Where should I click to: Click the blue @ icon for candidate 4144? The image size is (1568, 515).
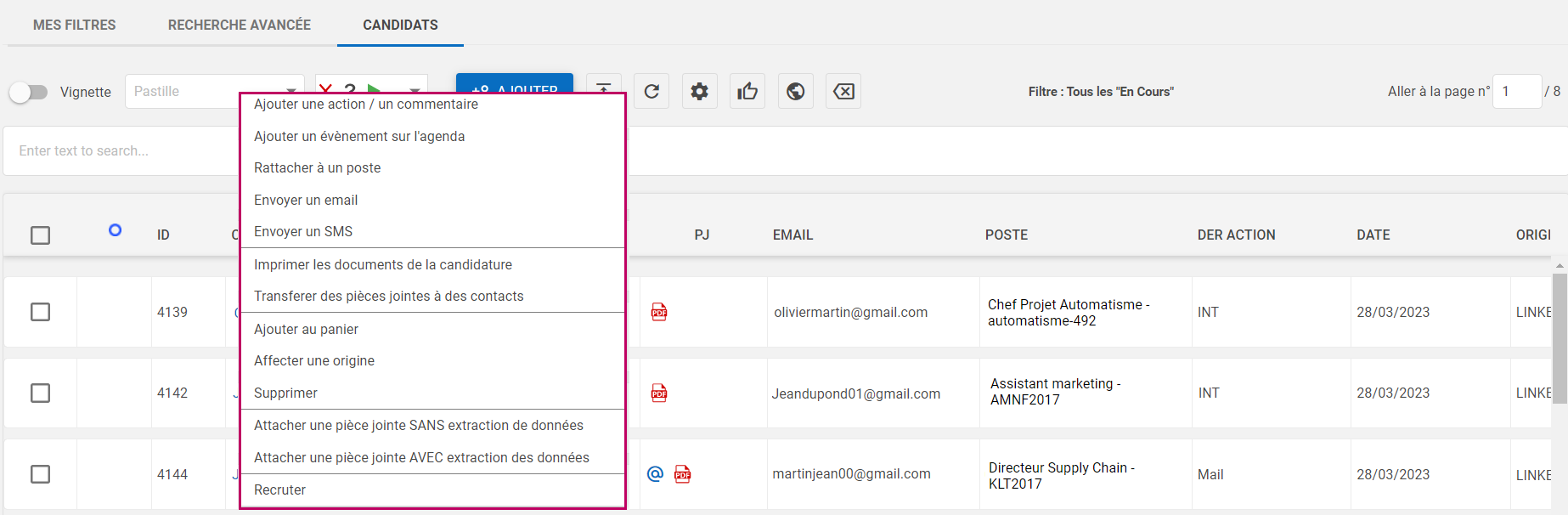click(655, 474)
